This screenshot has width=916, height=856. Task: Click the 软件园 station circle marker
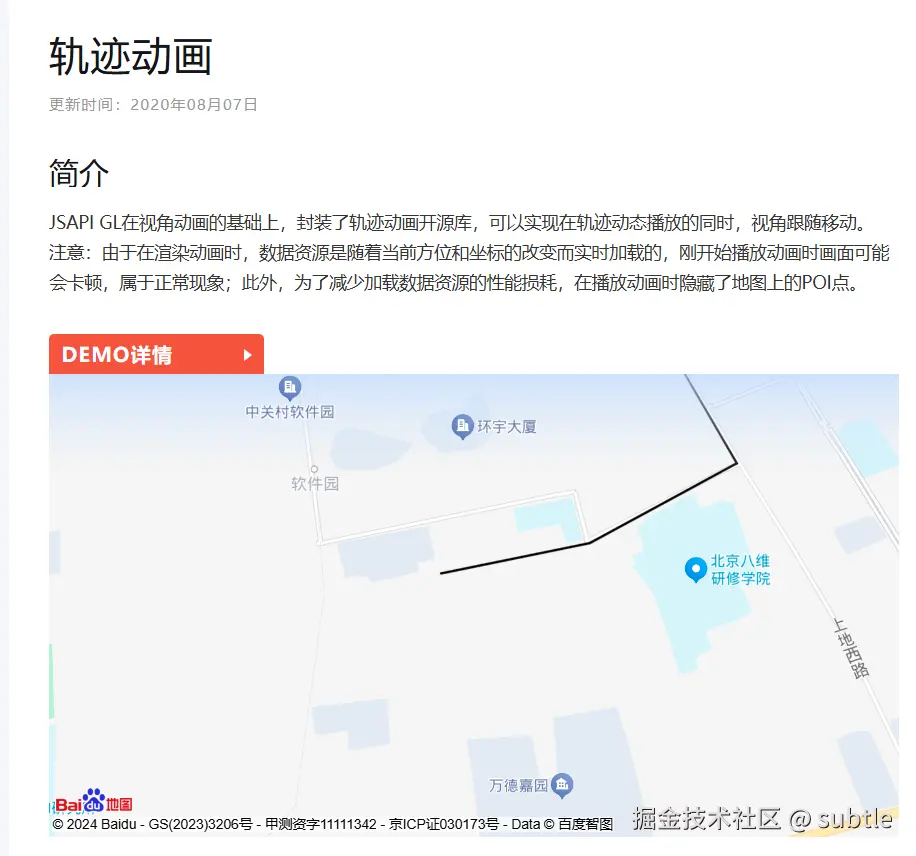click(x=314, y=469)
